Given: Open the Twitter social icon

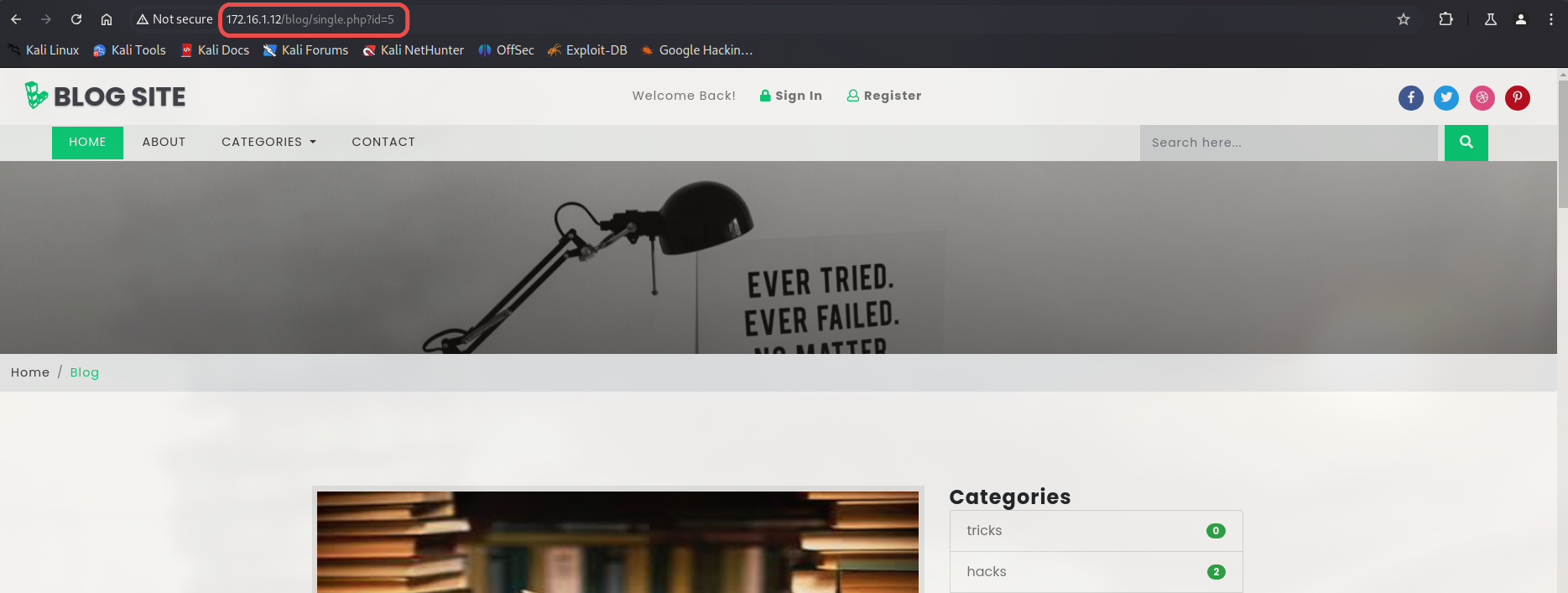Looking at the screenshot, I should (x=1446, y=98).
